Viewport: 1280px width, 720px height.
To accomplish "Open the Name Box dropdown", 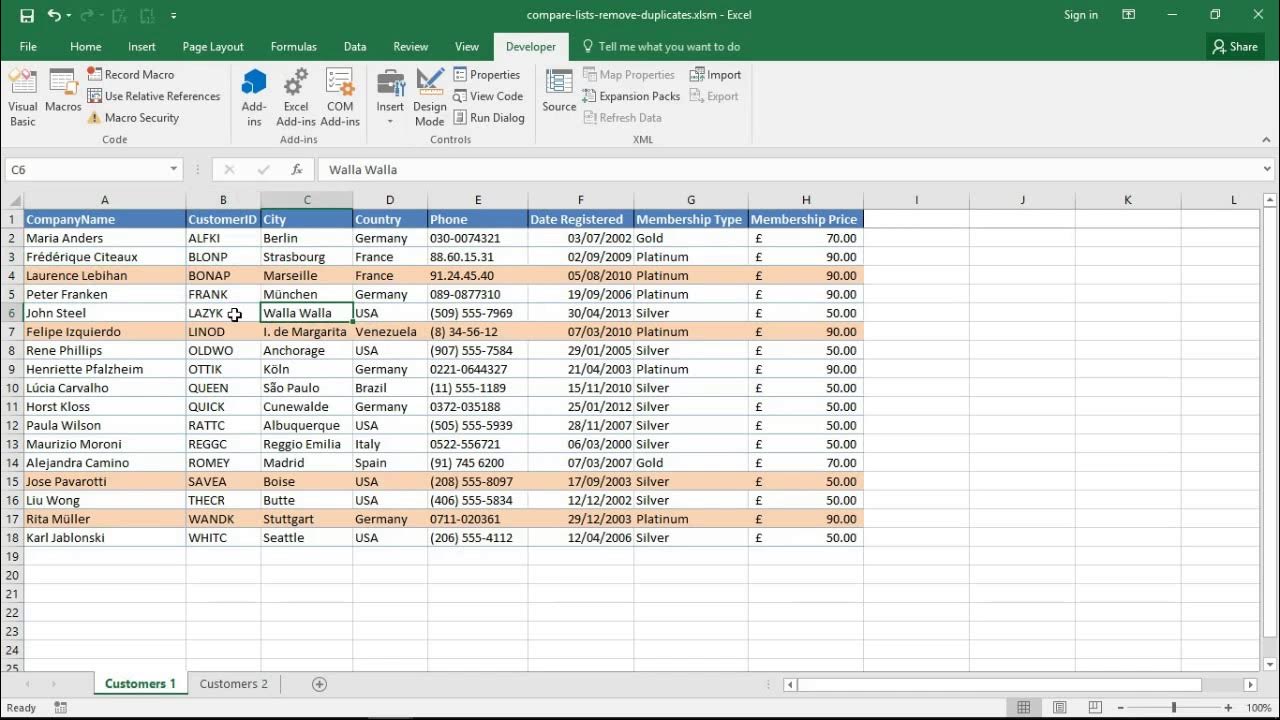I will coord(173,170).
